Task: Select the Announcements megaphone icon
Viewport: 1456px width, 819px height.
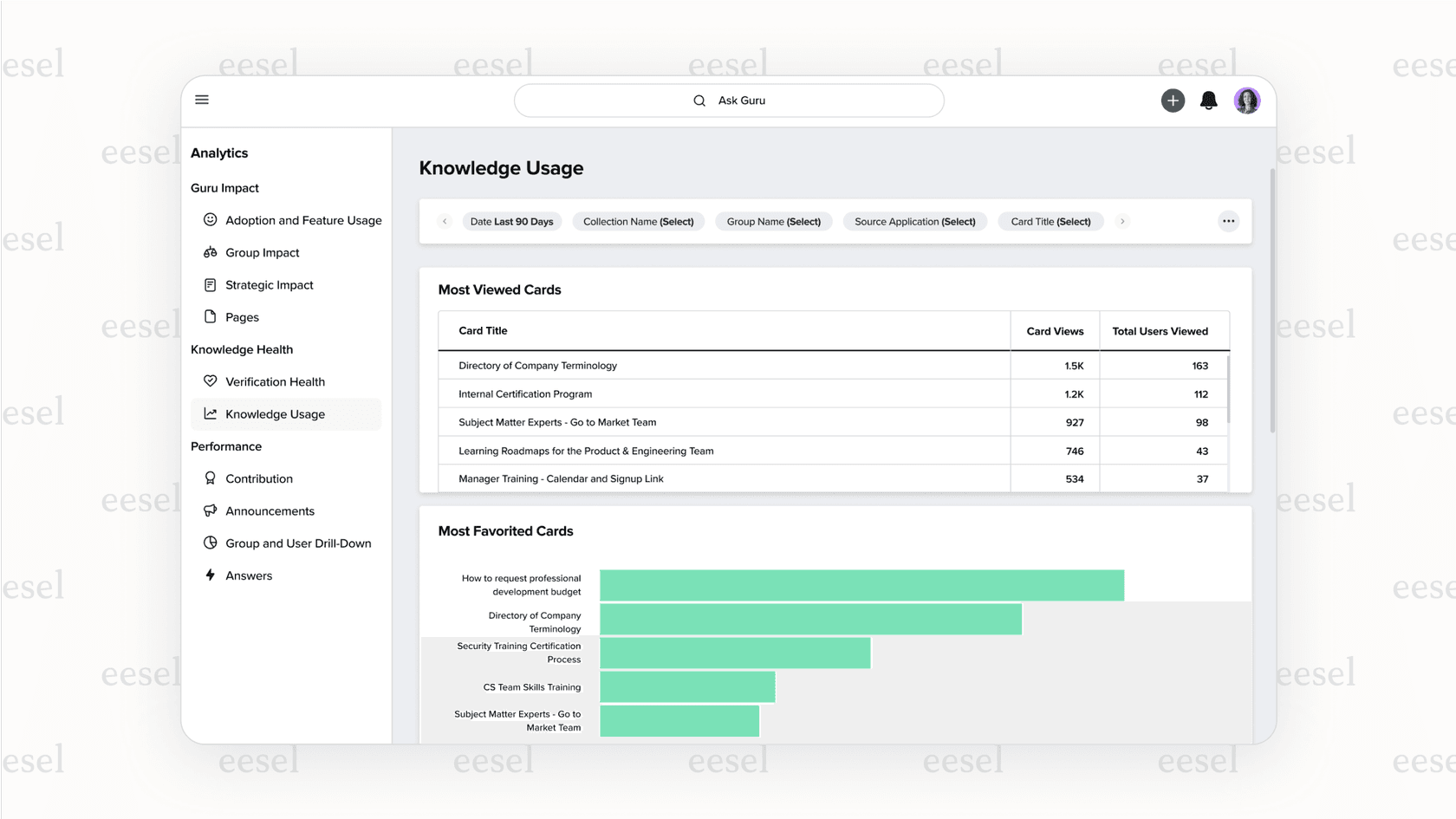Action: pyautogui.click(x=211, y=510)
